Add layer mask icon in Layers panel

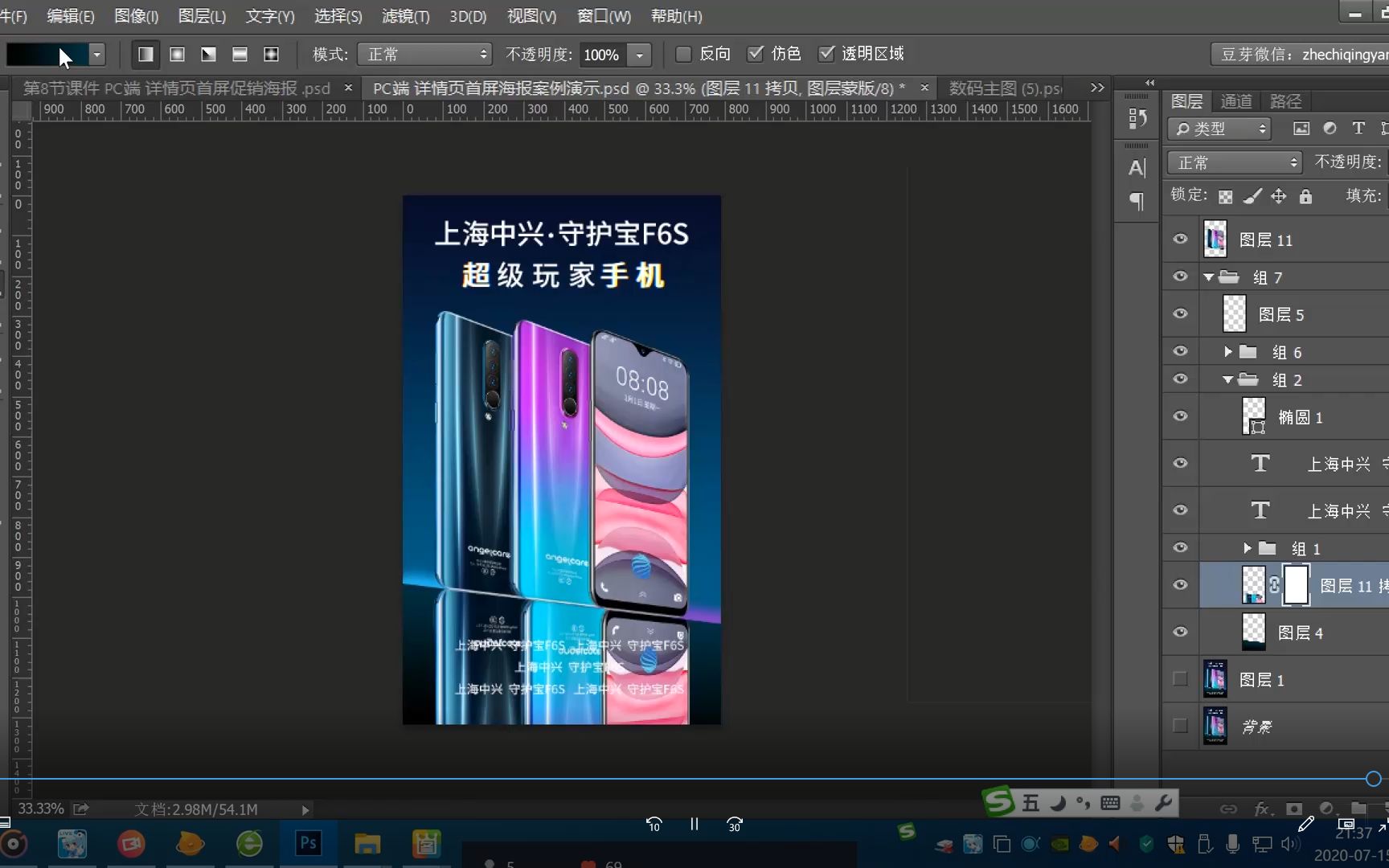click(x=1294, y=809)
